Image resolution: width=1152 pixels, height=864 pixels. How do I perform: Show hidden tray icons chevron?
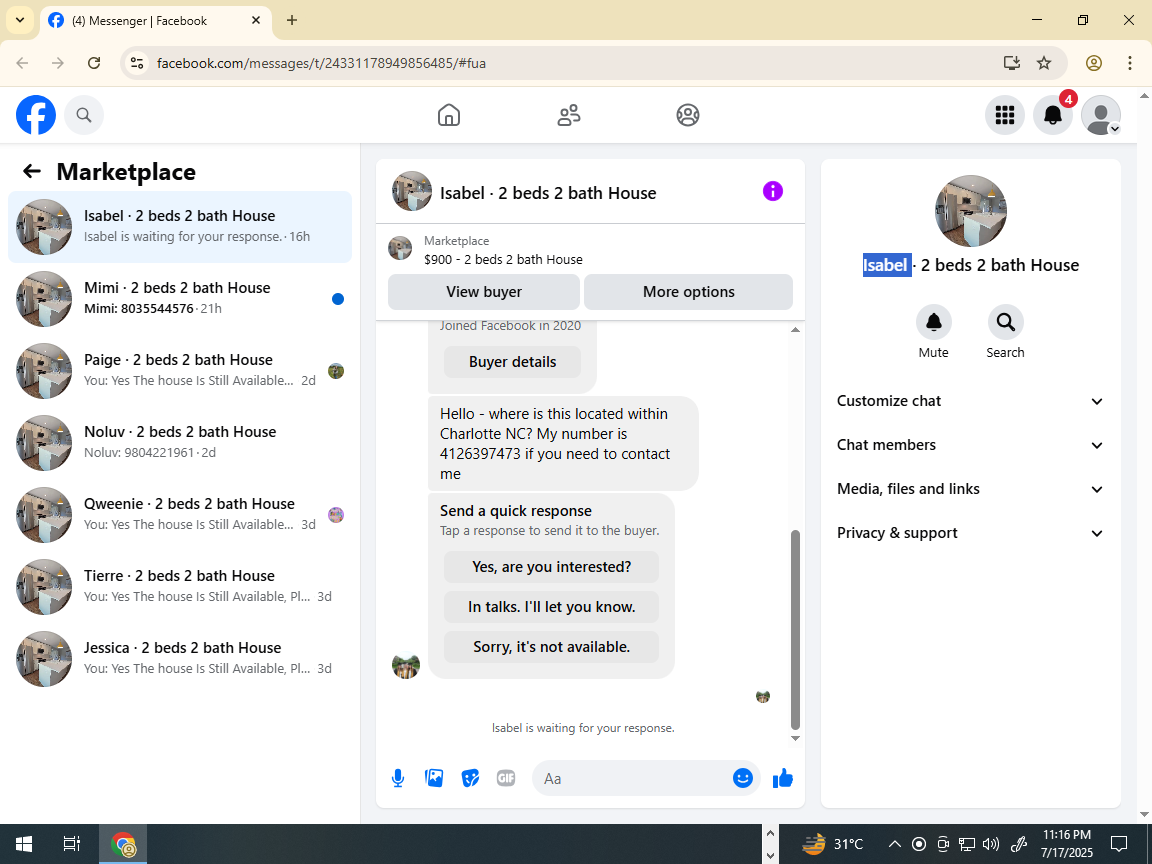pyautogui.click(x=894, y=844)
